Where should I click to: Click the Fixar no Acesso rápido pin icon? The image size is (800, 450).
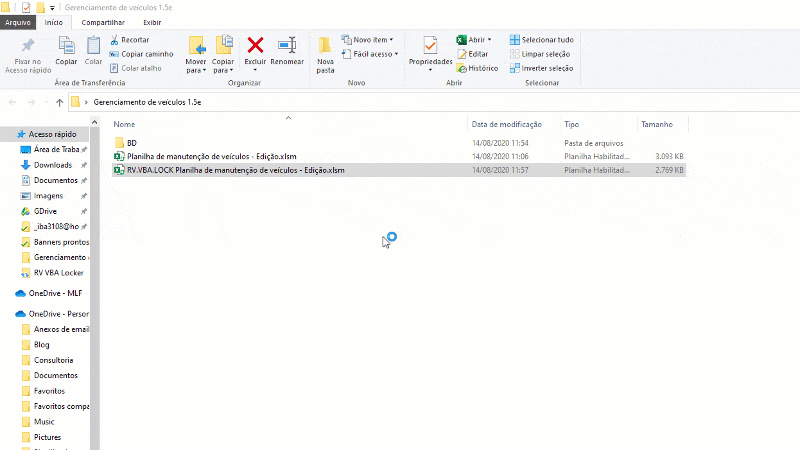click(x=28, y=45)
